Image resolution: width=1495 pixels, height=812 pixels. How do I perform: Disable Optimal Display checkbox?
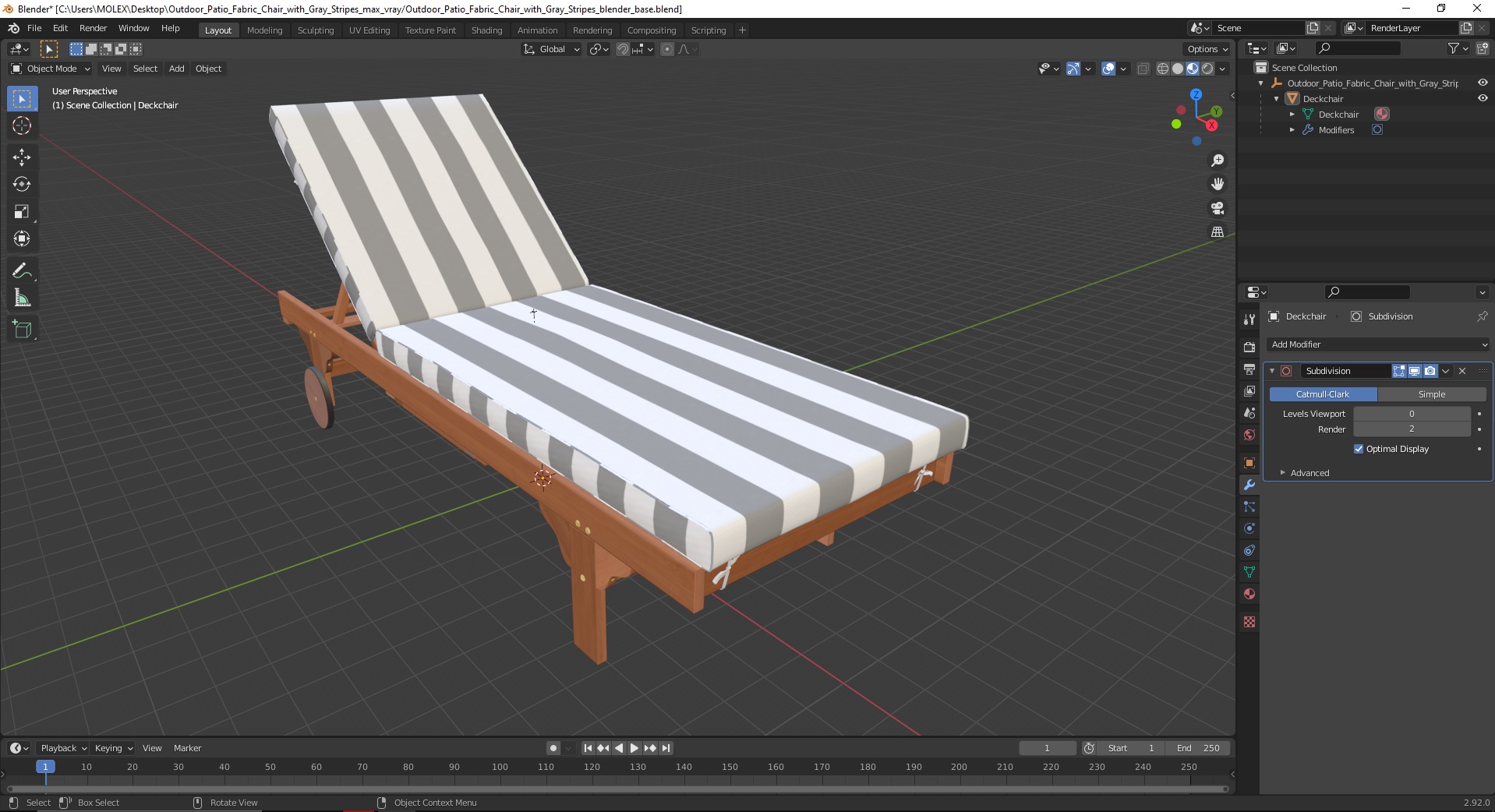tap(1359, 449)
